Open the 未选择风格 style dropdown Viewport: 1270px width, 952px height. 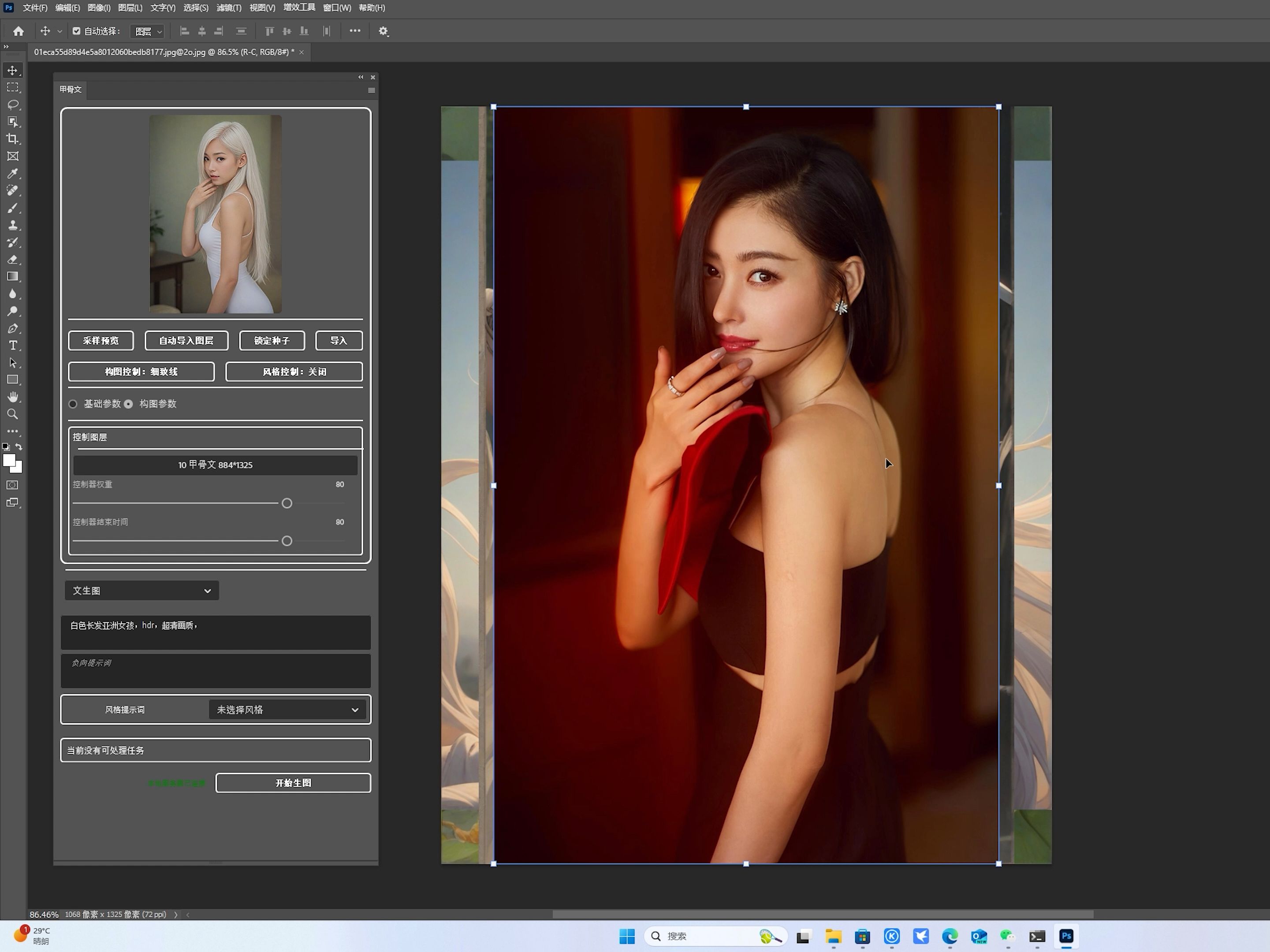pos(287,710)
